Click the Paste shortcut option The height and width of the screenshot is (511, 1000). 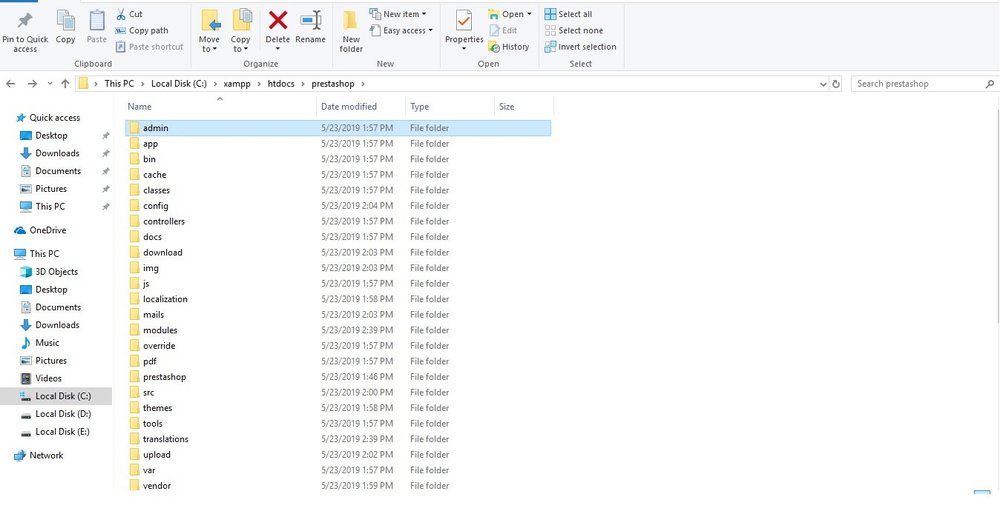[x=149, y=47]
